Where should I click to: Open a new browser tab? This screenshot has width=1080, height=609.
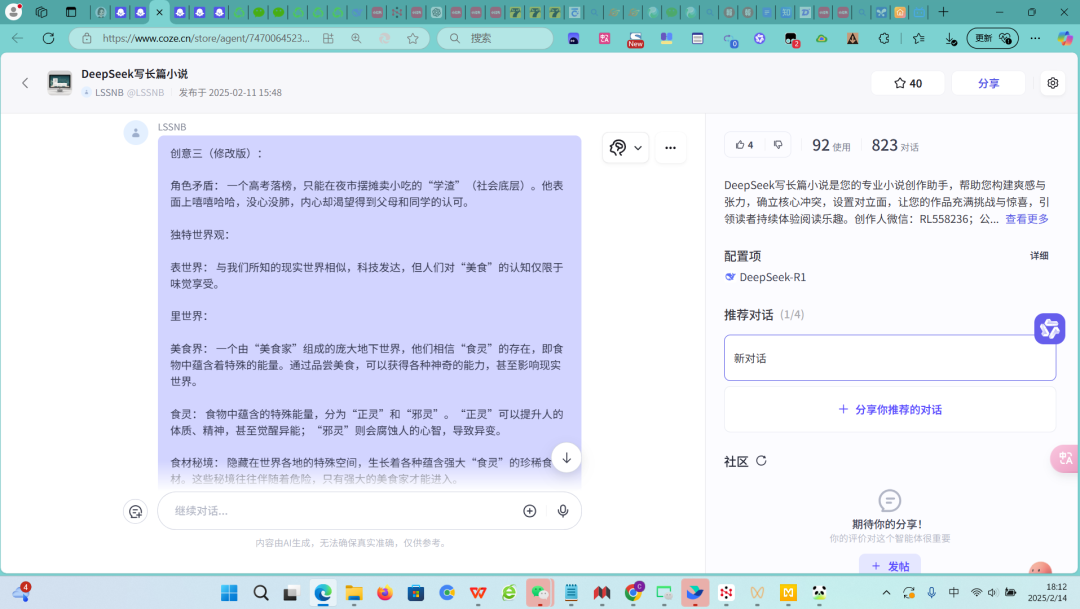943,12
